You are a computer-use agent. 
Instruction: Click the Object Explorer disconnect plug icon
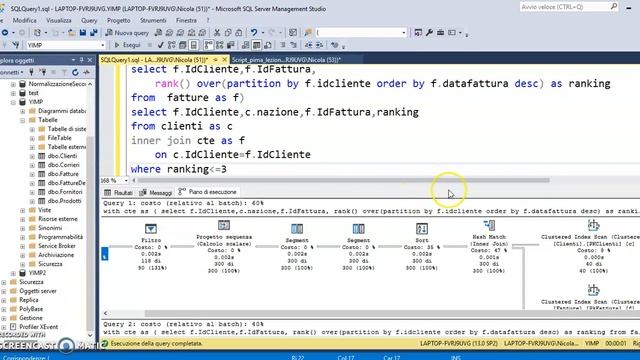pyautogui.click(x=42, y=72)
